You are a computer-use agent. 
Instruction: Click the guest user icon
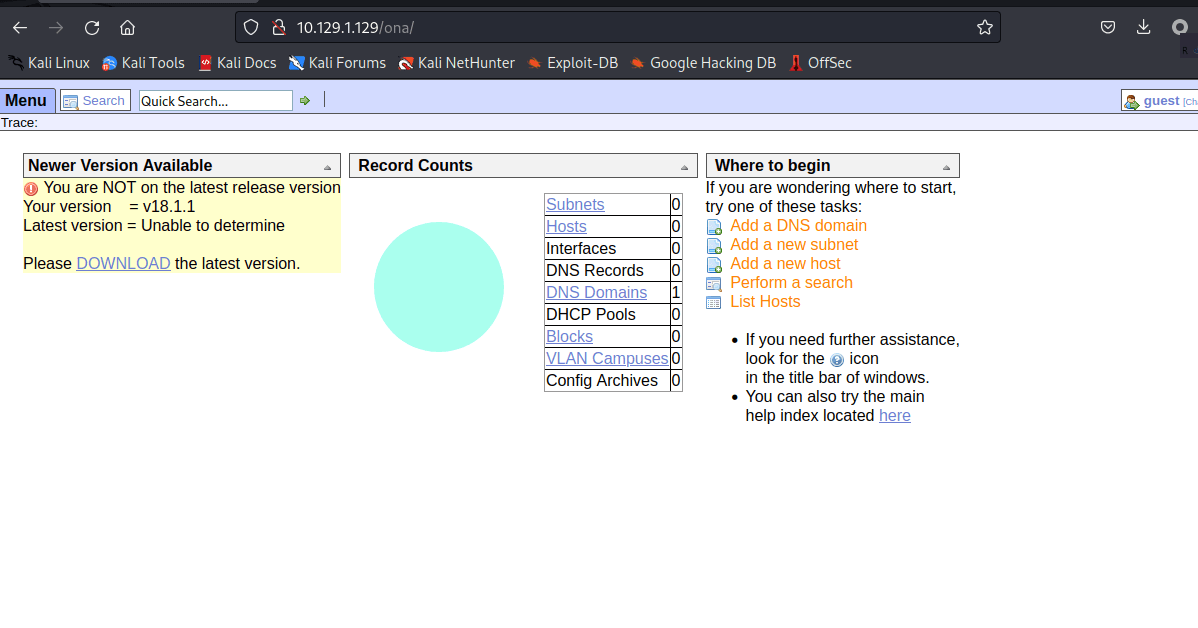[x=1132, y=101]
